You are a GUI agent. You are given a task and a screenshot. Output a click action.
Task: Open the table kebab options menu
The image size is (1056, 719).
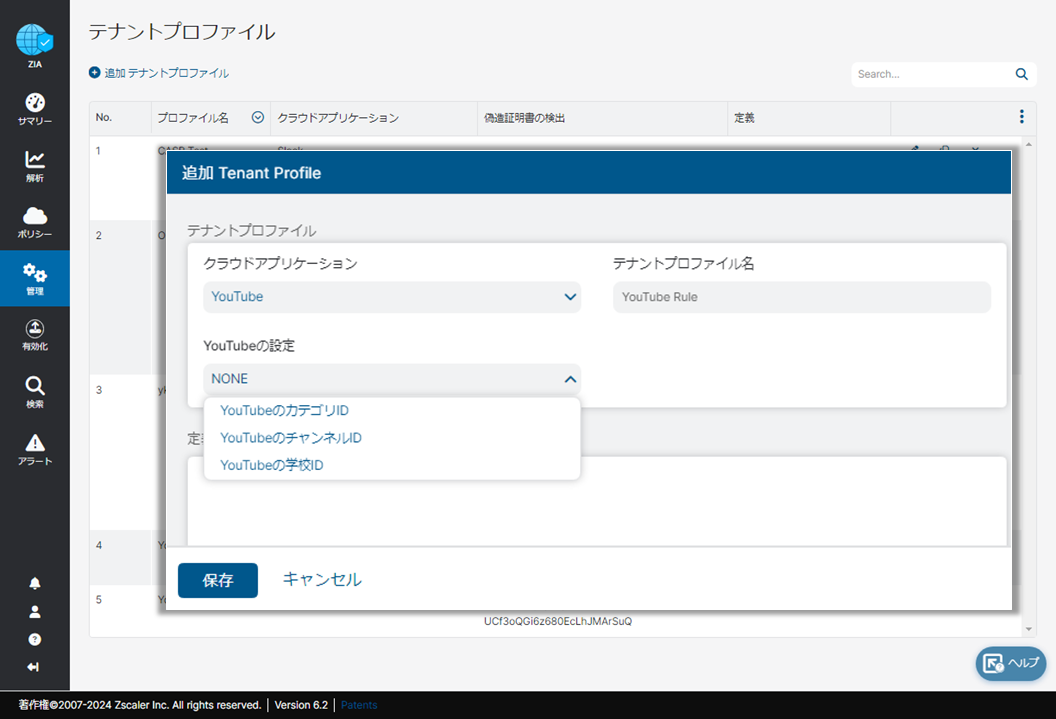(x=1022, y=116)
